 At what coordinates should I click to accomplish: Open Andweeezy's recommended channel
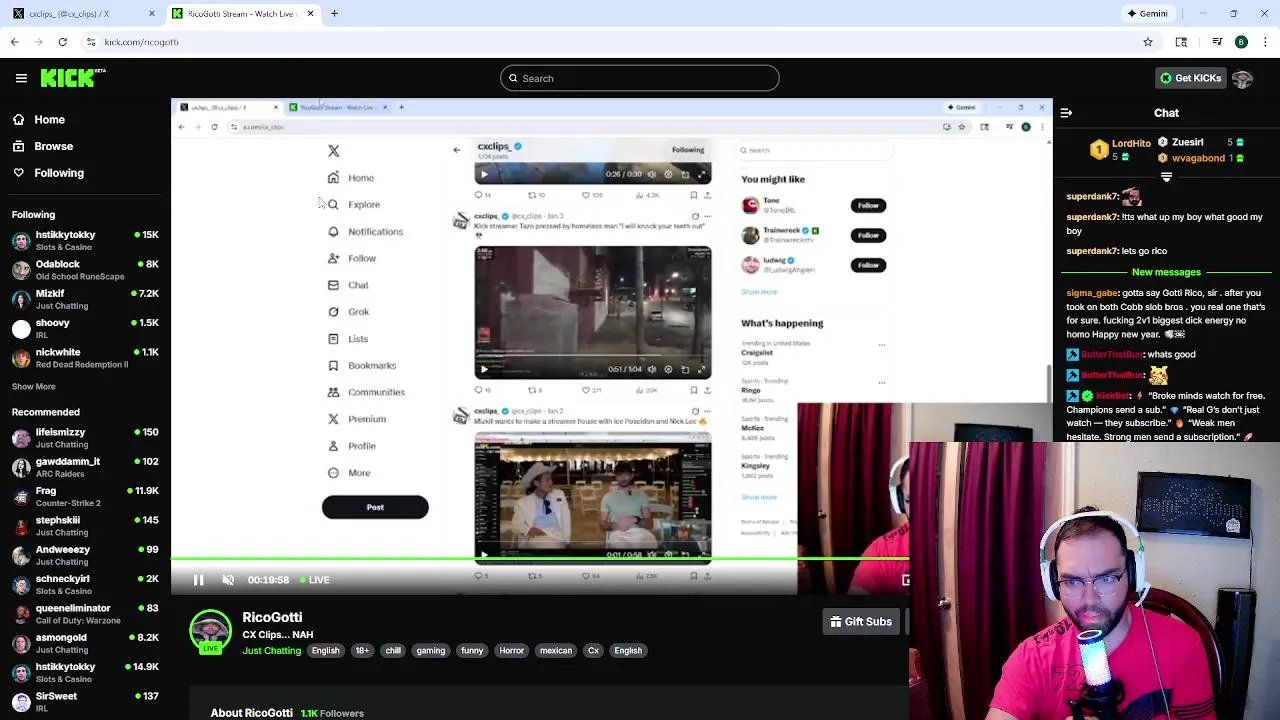pyautogui.click(x=85, y=555)
